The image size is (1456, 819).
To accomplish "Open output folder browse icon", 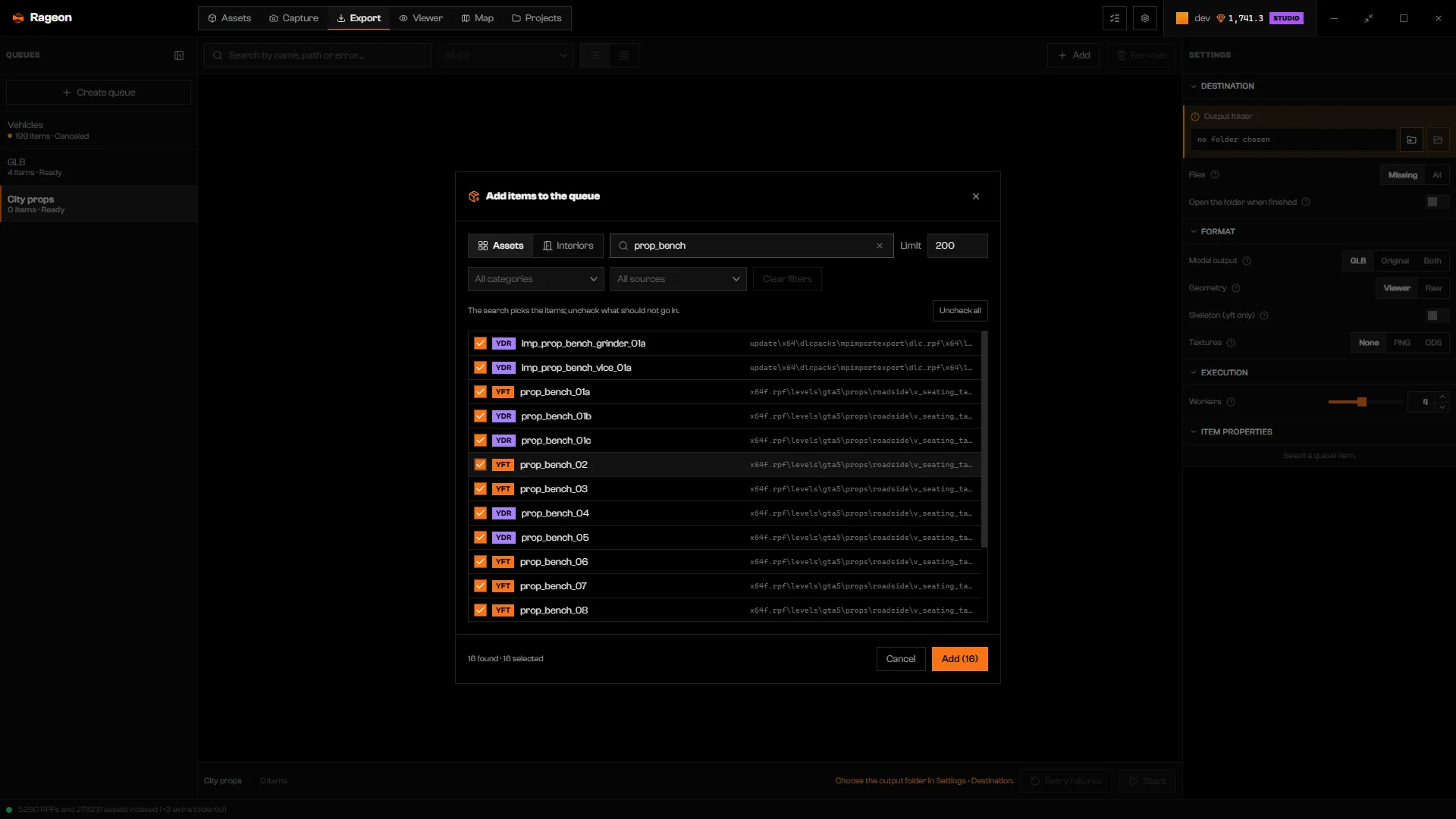I will click(1438, 140).
